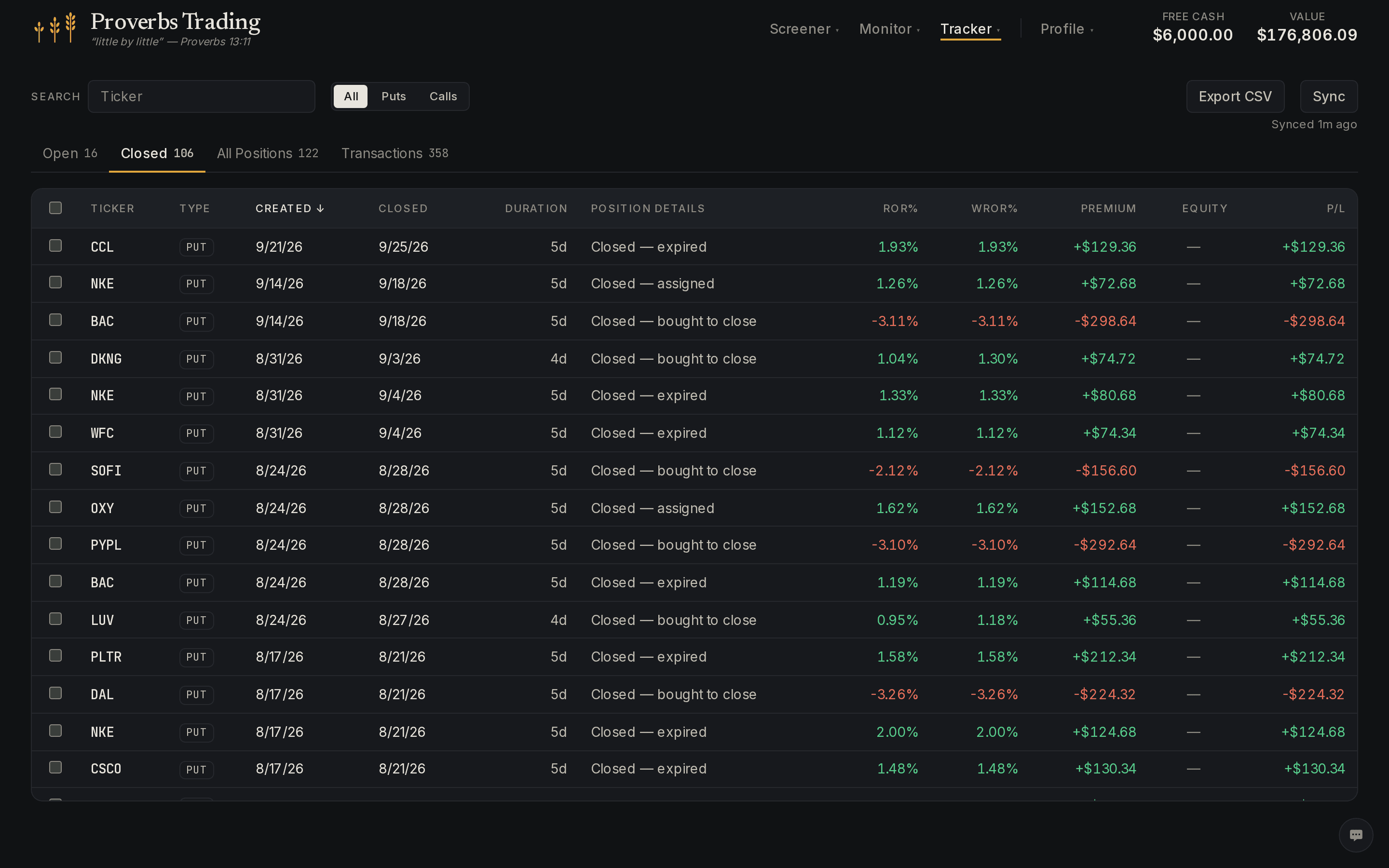This screenshot has width=1389, height=868.
Task: Sort by the WROR% column header
Action: point(994,208)
